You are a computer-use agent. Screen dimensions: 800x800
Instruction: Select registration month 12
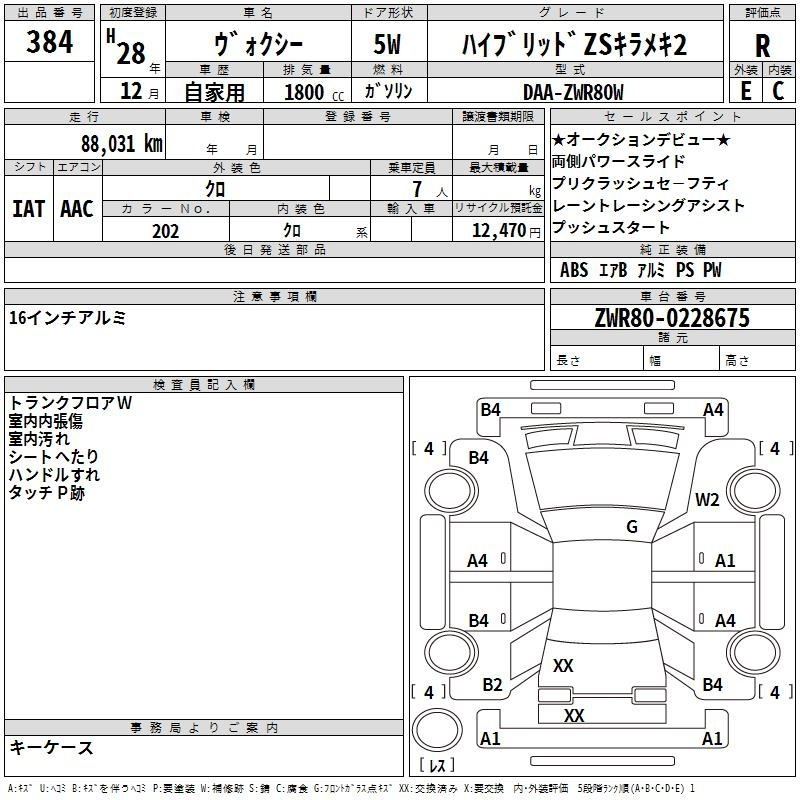131,91
